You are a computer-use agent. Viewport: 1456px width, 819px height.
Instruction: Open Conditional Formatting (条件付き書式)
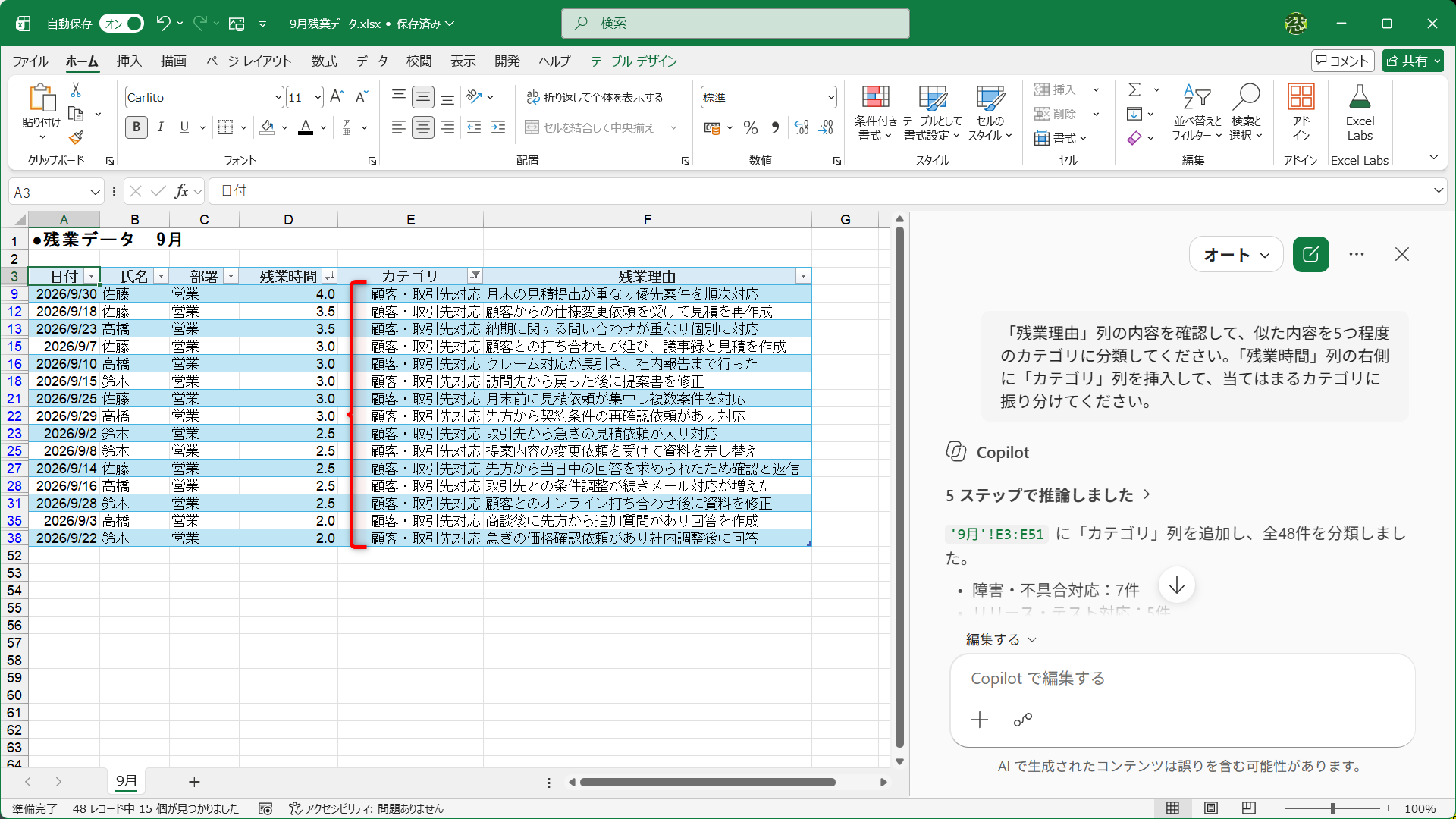(x=875, y=112)
